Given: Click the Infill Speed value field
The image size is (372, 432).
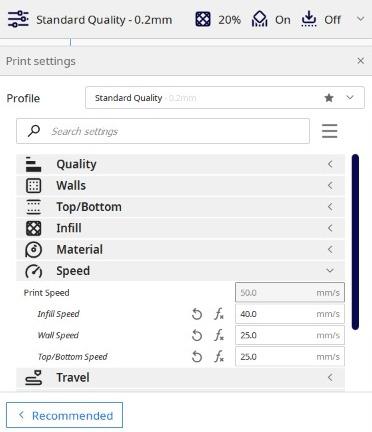Looking at the screenshot, I should coord(290,314).
